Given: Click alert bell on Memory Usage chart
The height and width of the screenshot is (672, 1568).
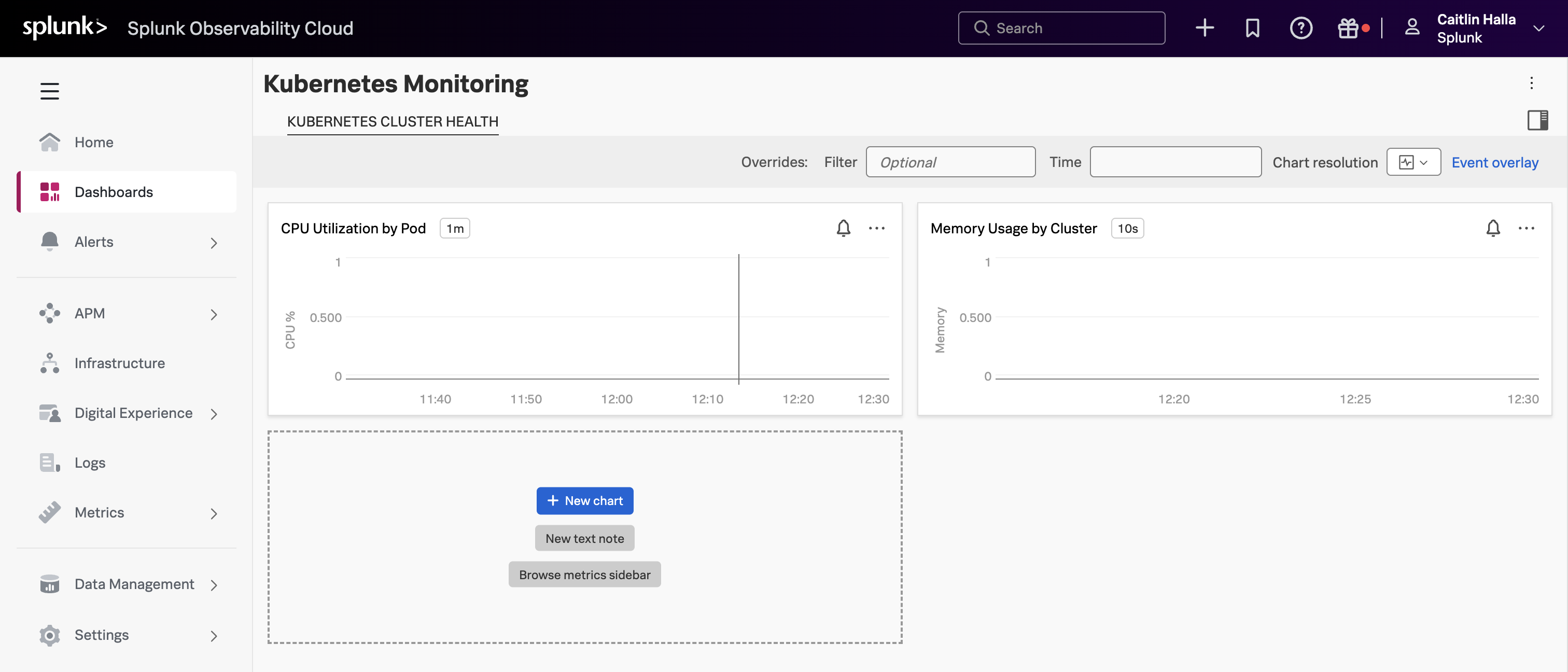Looking at the screenshot, I should (x=1492, y=228).
